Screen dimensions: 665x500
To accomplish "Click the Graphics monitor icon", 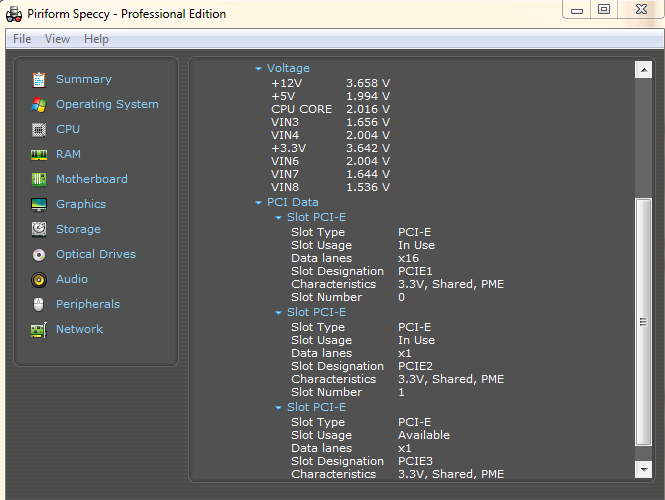I will click(x=39, y=204).
